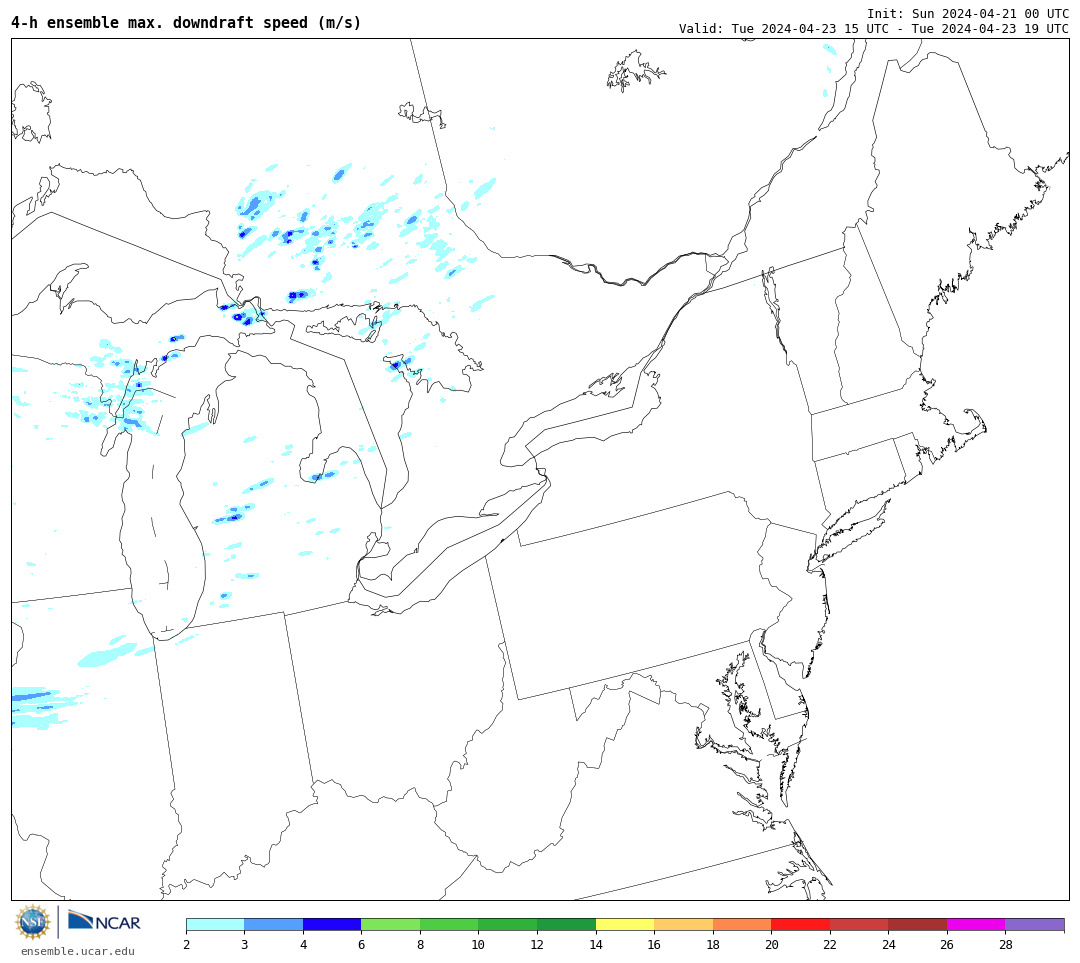Click the plot title '4-h ensemble max. downdraft speed'
The width and height of the screenshot is (1080, 963).
click(x=186, y=23)
